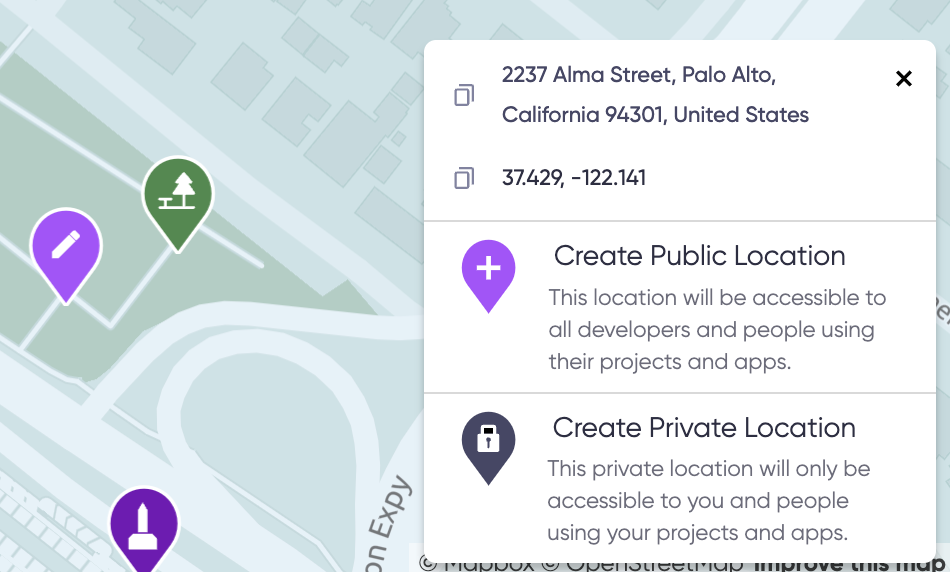Follow the Improve this map link
The width and height of the screenshot is (950, 572).
[x=849, y=565]
